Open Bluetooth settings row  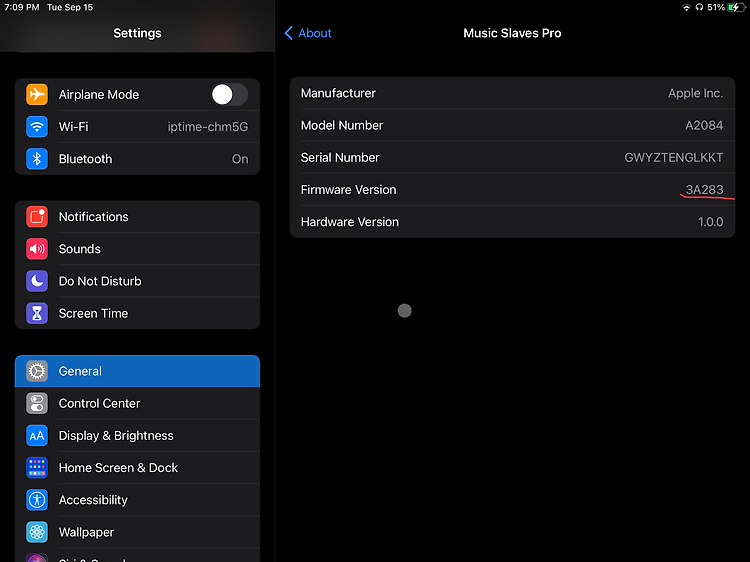tap(137, 159)
